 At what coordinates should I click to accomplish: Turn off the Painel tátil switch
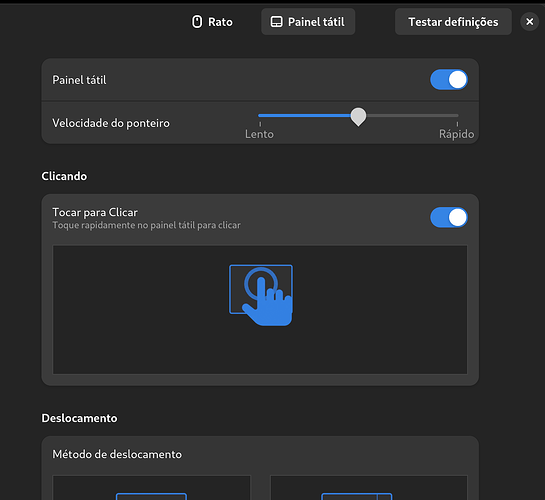pyautogui.click(x=449, y=80)
